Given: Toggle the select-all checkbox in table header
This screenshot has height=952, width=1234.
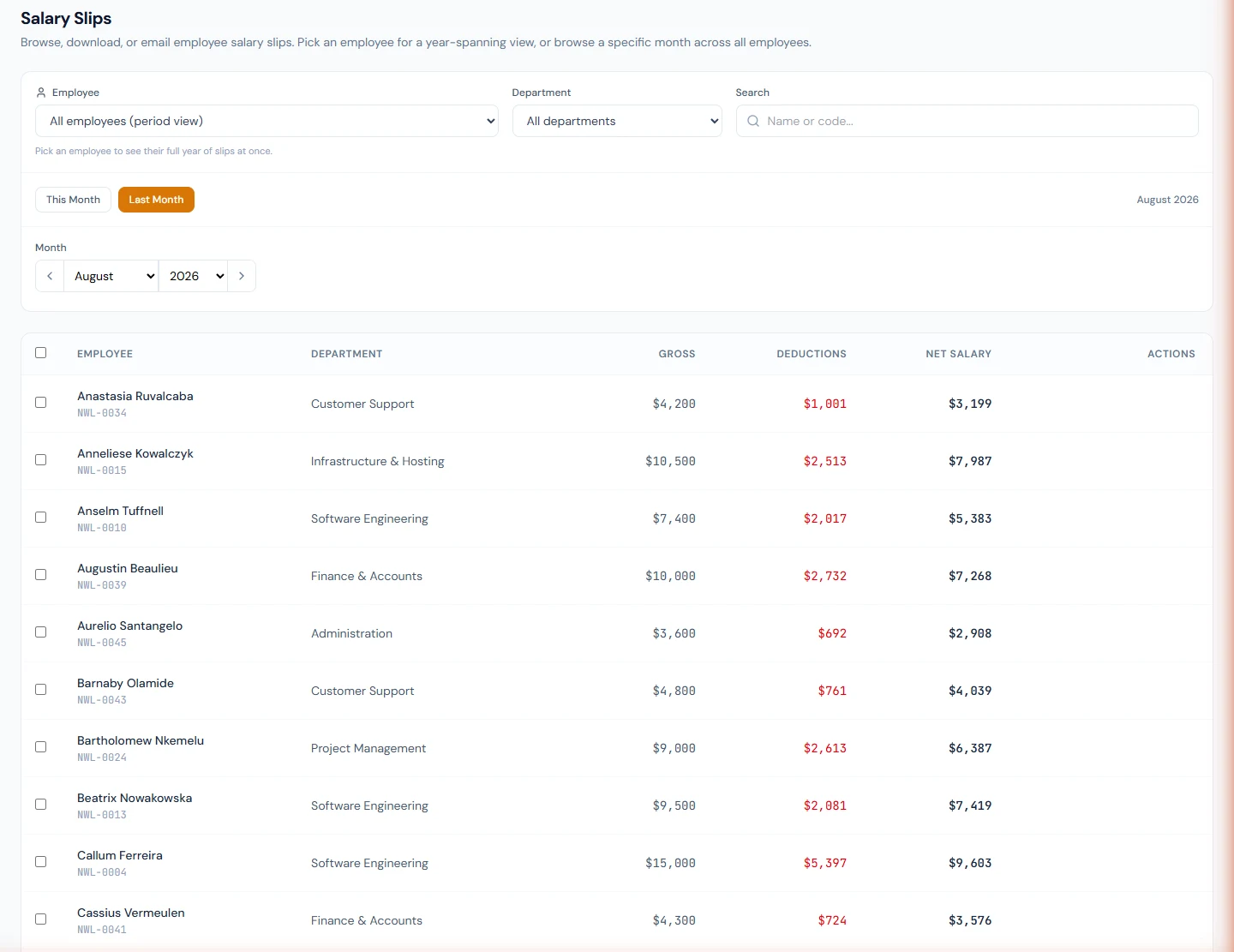Looking at the screenshot, I should pyautogui.click(x=40, y=353).
